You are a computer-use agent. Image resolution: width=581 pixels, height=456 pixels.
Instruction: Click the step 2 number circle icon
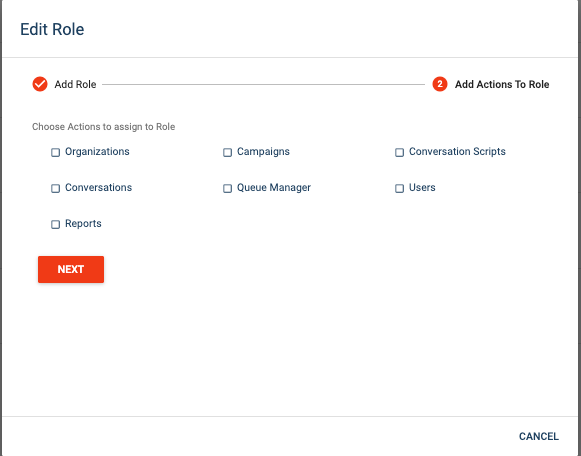(440, 84)
